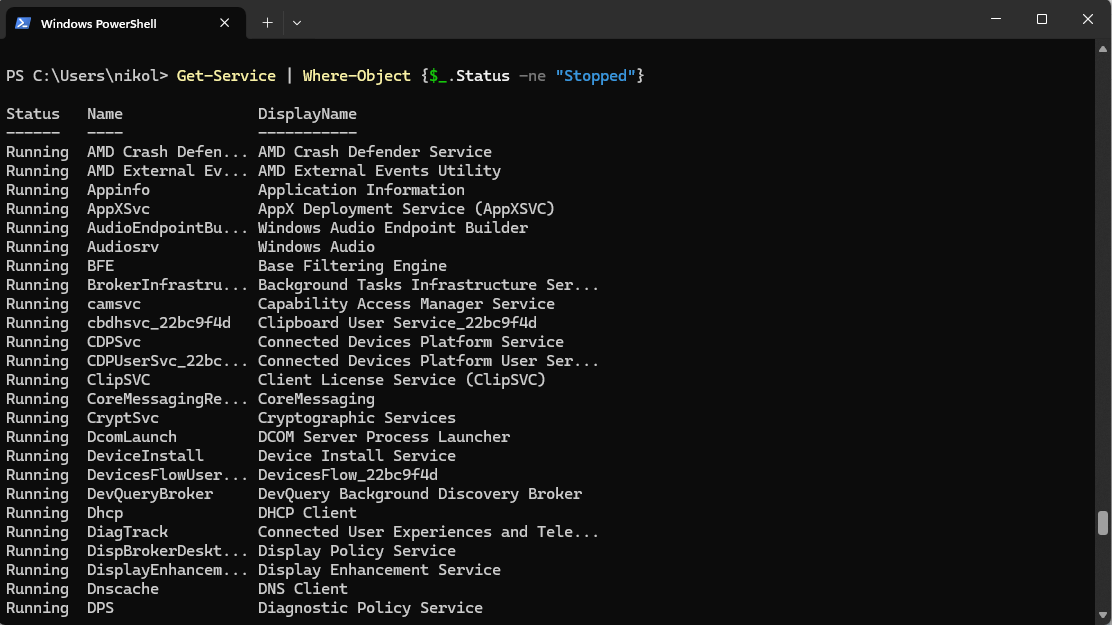1112x625 pixels.
Task: Click Clipboard User Service_22bc9f4d text
Action: point(397,323)
